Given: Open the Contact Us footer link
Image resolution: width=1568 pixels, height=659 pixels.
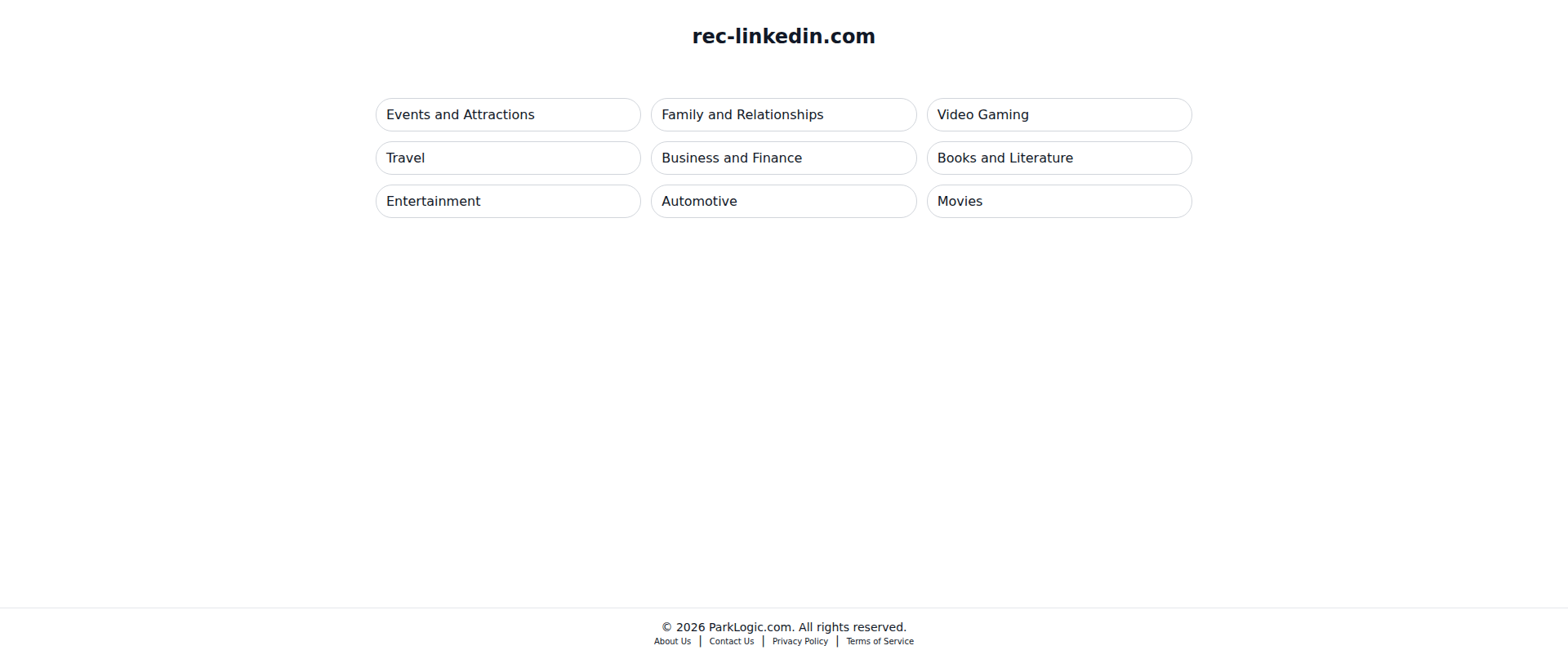Looking at the screenshot, I should click(732, 642).
